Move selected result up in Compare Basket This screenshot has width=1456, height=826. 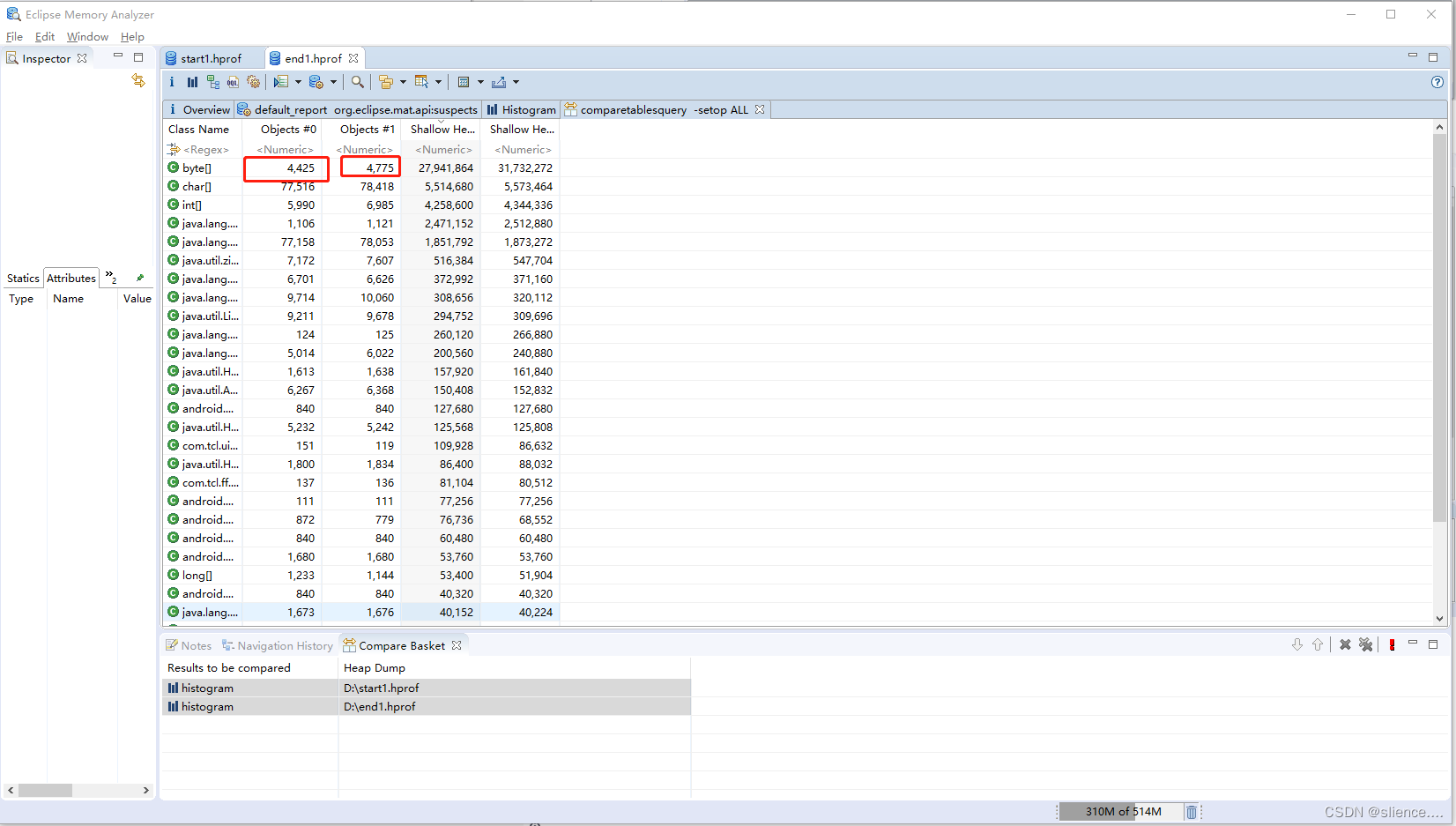click(1318, 645)
